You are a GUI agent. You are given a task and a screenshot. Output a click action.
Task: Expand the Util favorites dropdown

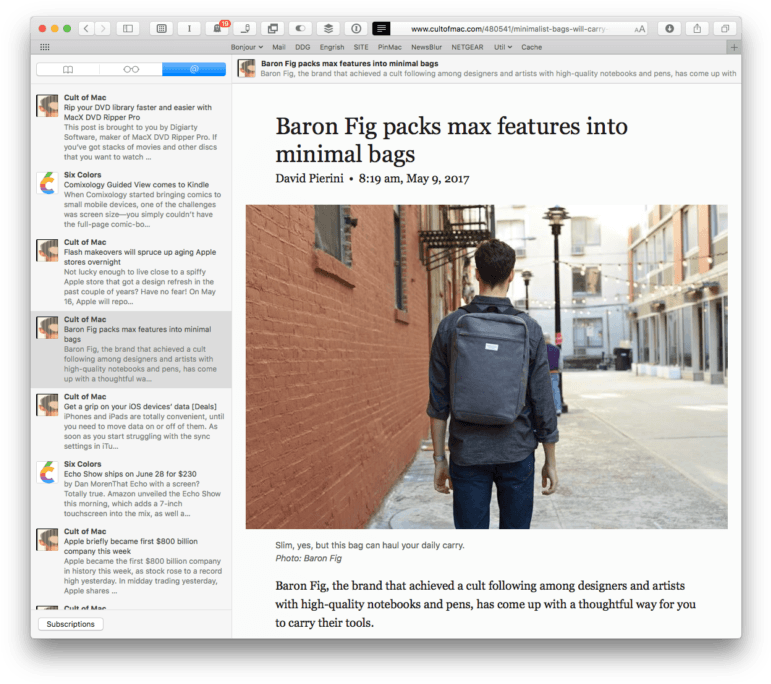click(x=503, y=47)
